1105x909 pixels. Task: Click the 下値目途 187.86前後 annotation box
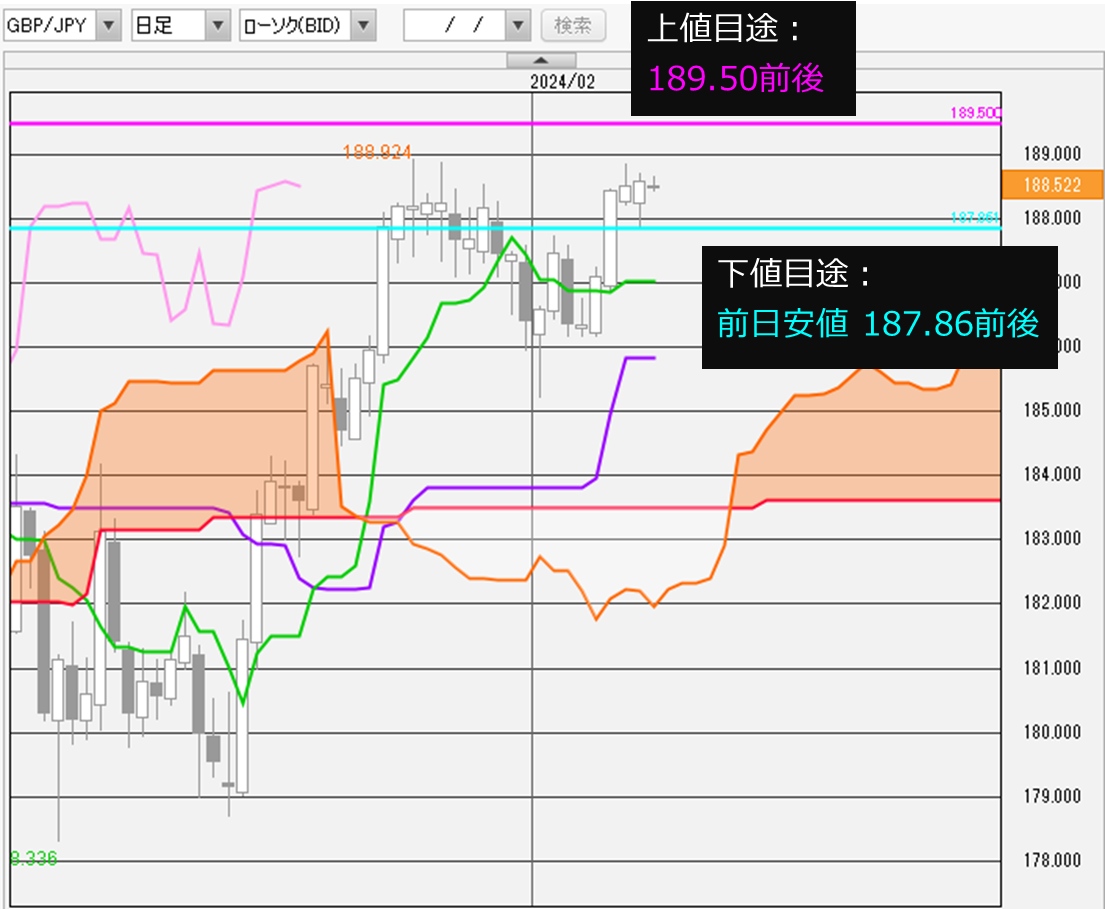878,303
